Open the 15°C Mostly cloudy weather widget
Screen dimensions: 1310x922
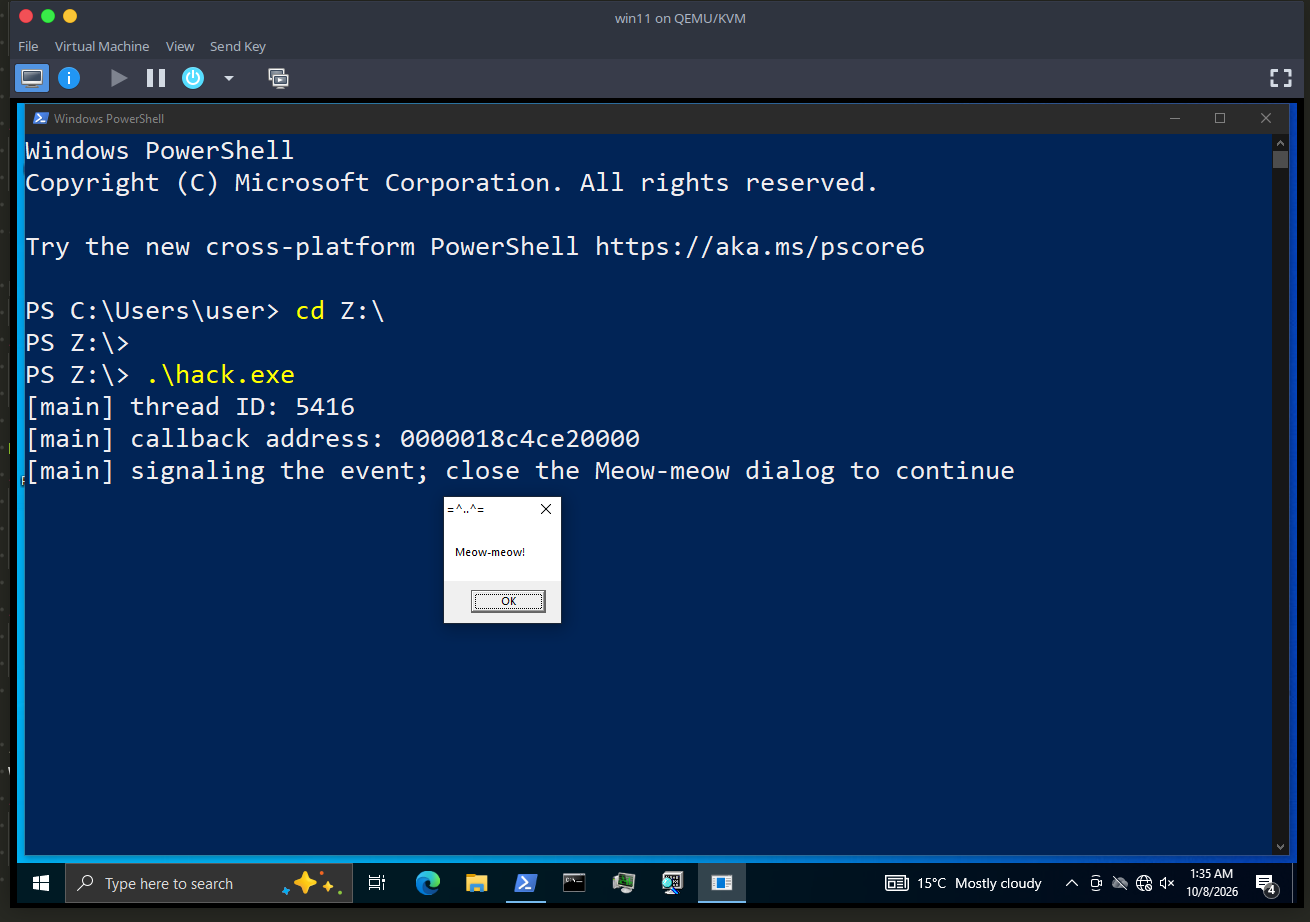964,883
